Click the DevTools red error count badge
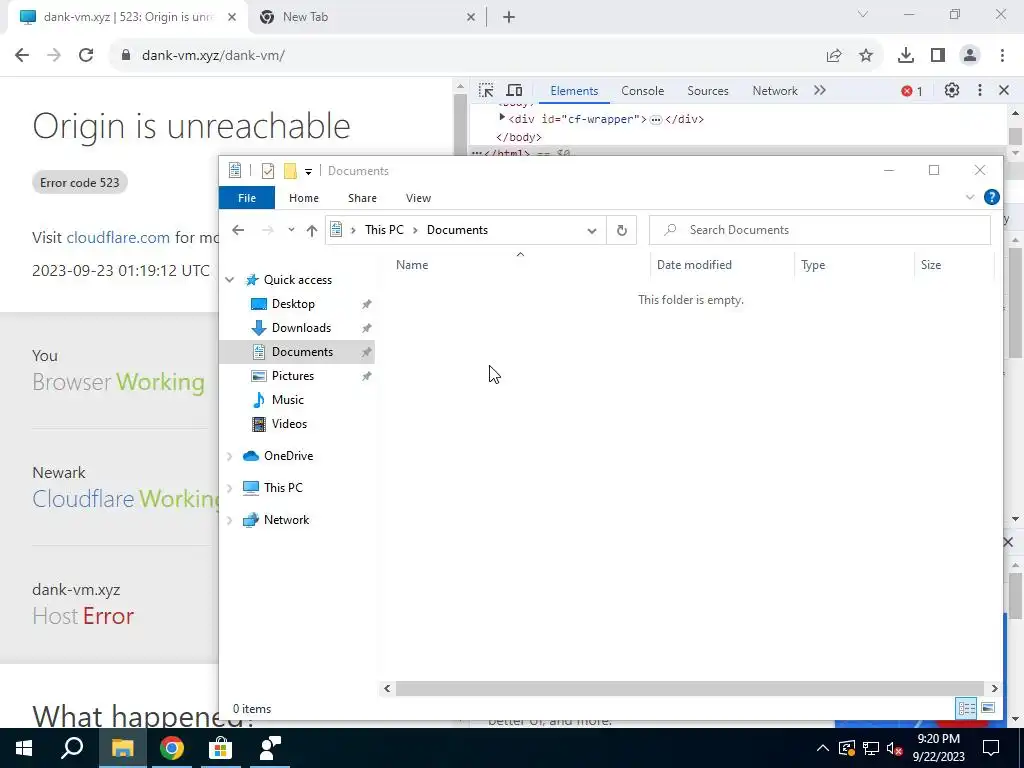 click(912, 91)
